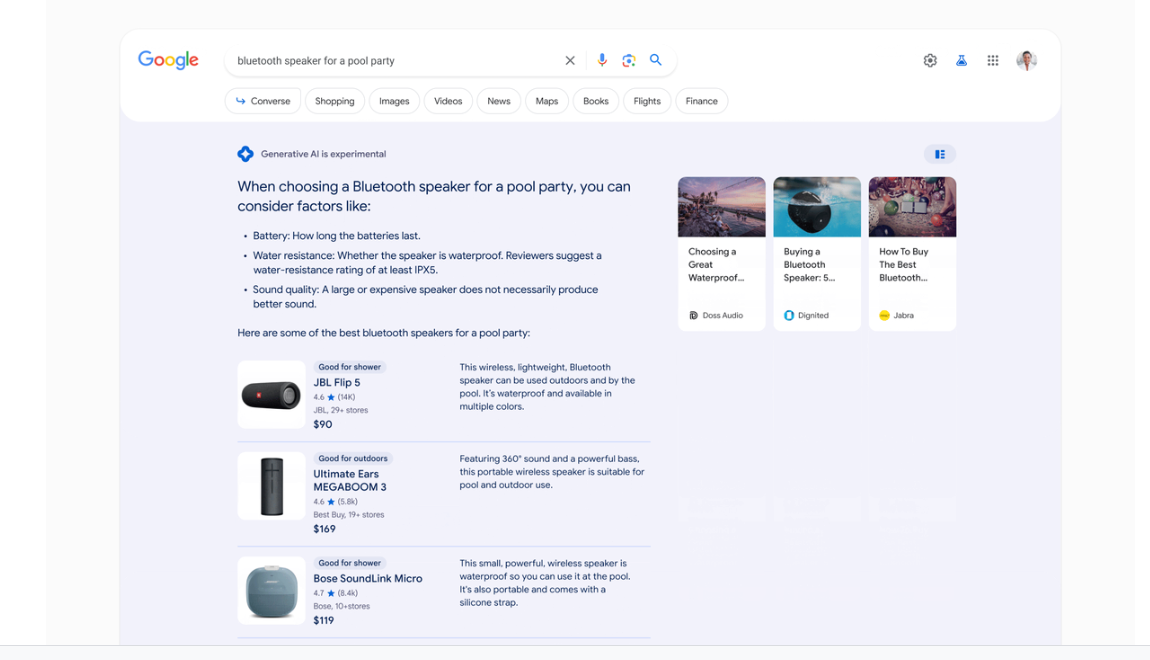The width and height of the screenshot is (1150, 660).
Task: Submit search with magnifier icon
Action: pyautogui.click(x=656, y=60)
